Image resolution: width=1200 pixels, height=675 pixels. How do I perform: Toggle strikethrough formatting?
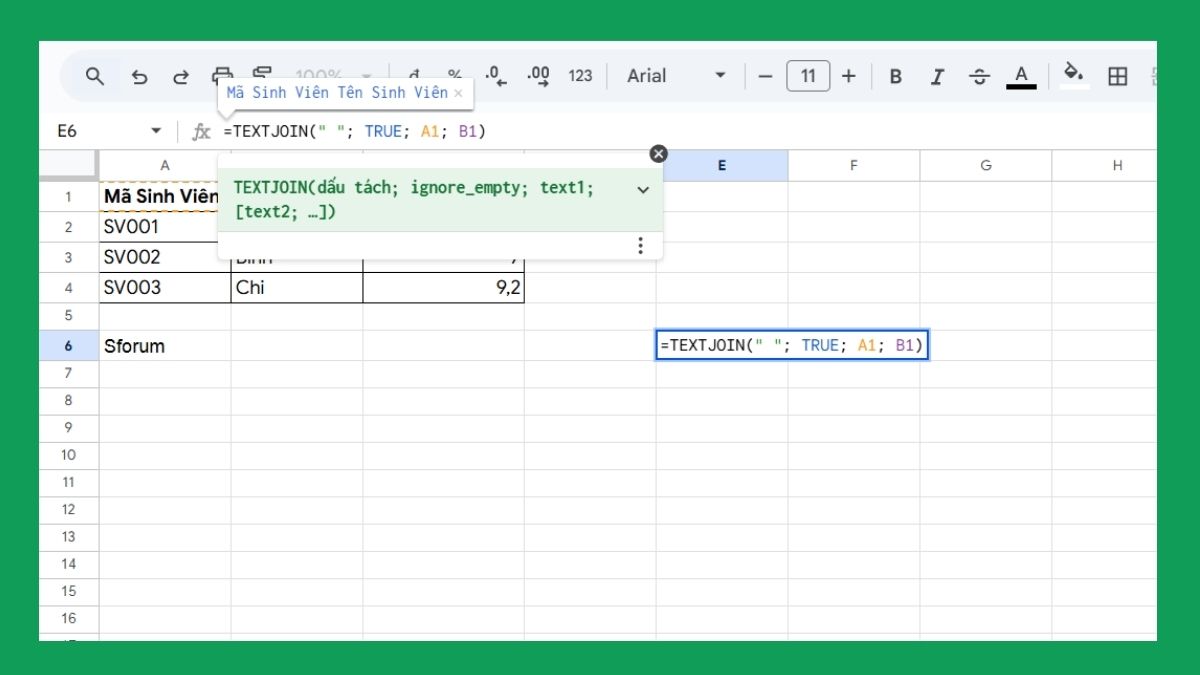979,75
